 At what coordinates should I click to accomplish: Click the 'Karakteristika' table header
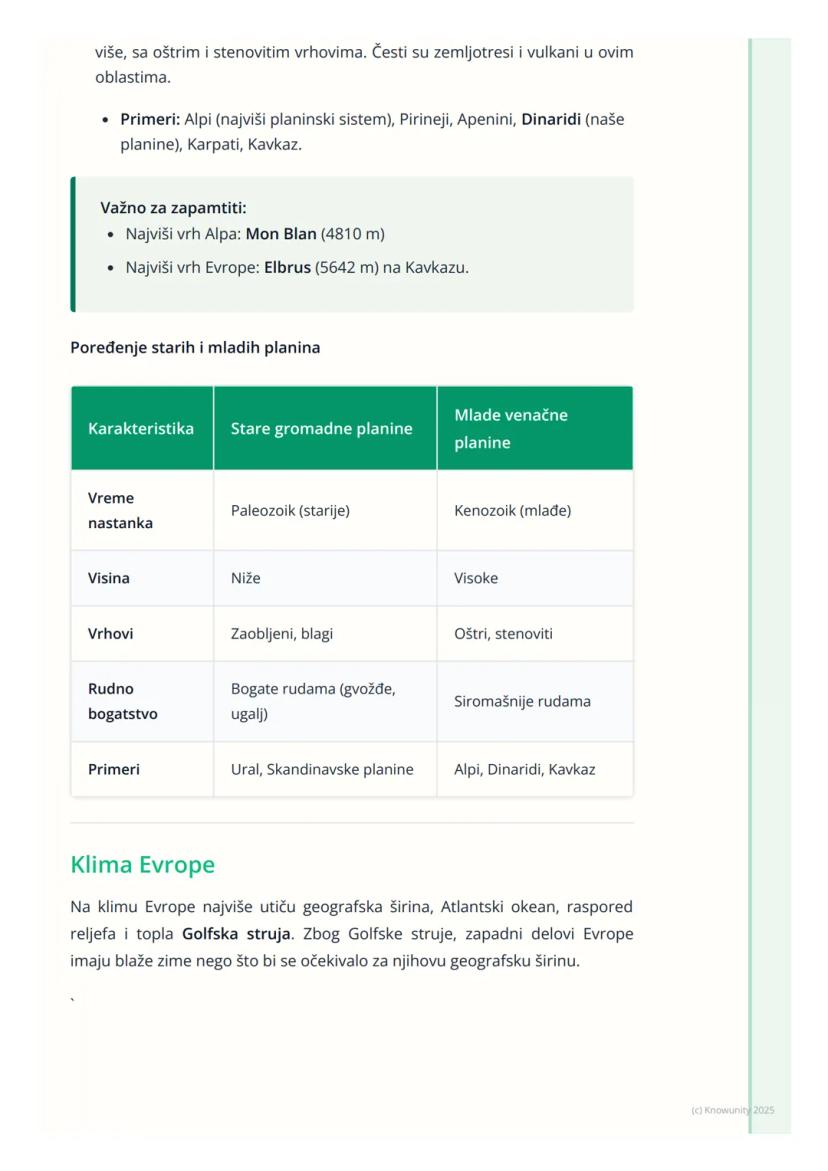[x=141, y=428]
